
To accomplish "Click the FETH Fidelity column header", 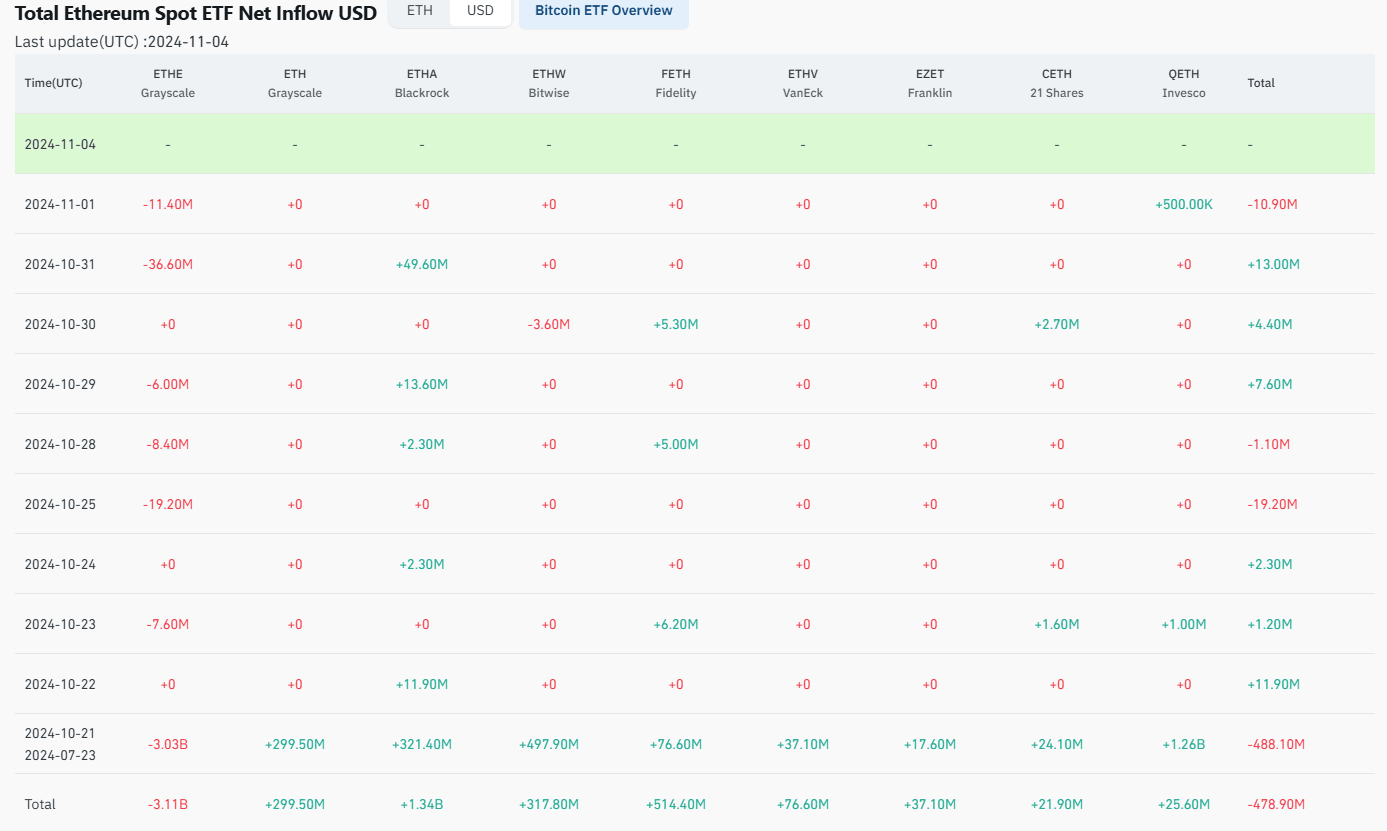I will click(x=675, y=83).
